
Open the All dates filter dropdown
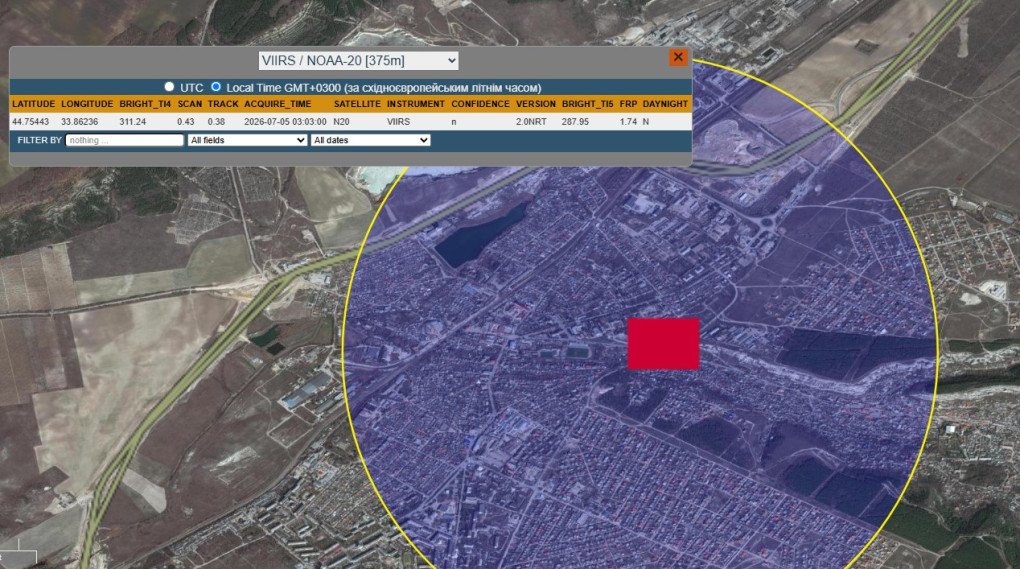(370, 140)
